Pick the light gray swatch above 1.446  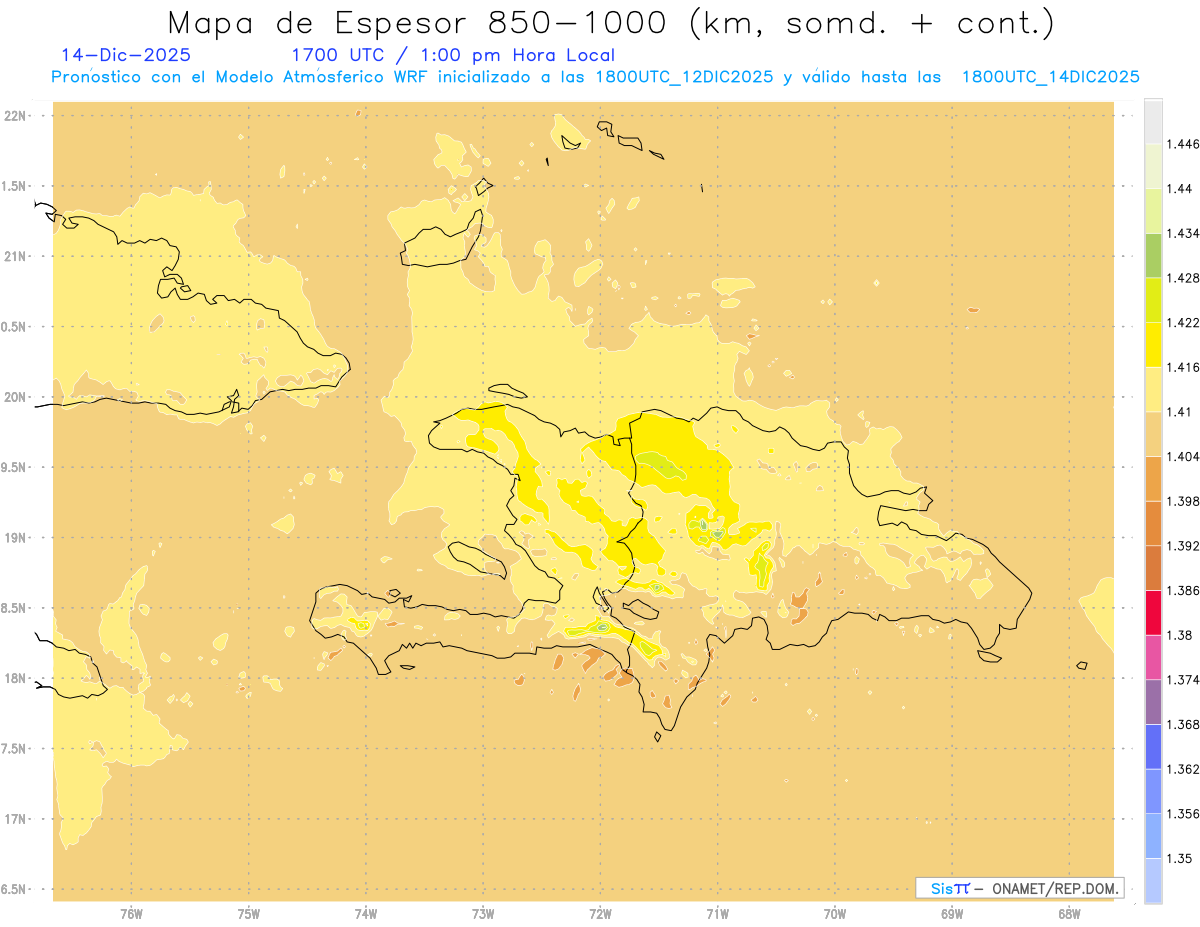pos(1153,121)
